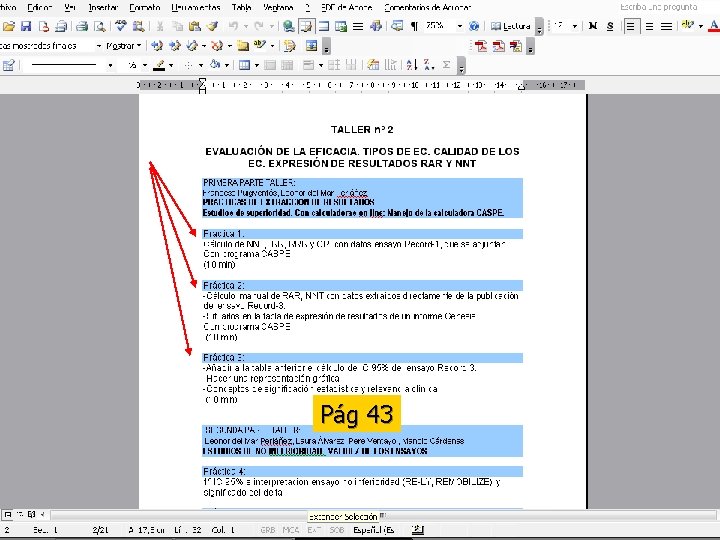Click the Save (floppy disk) icon
This screenshot has height=540, width=720.
pos(26,26)
